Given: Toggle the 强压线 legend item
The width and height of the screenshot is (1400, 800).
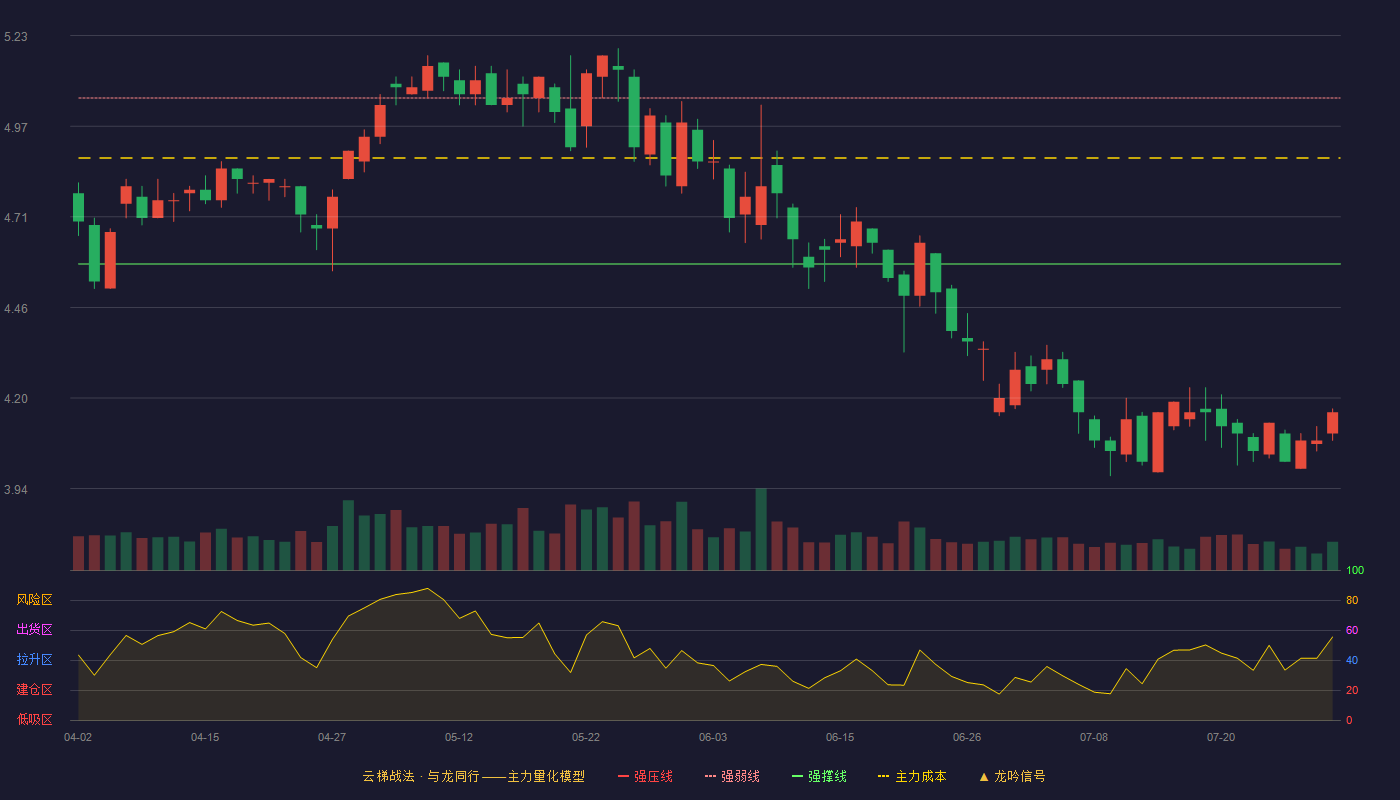Looking at the screenshot, I should tap(645, 776).
